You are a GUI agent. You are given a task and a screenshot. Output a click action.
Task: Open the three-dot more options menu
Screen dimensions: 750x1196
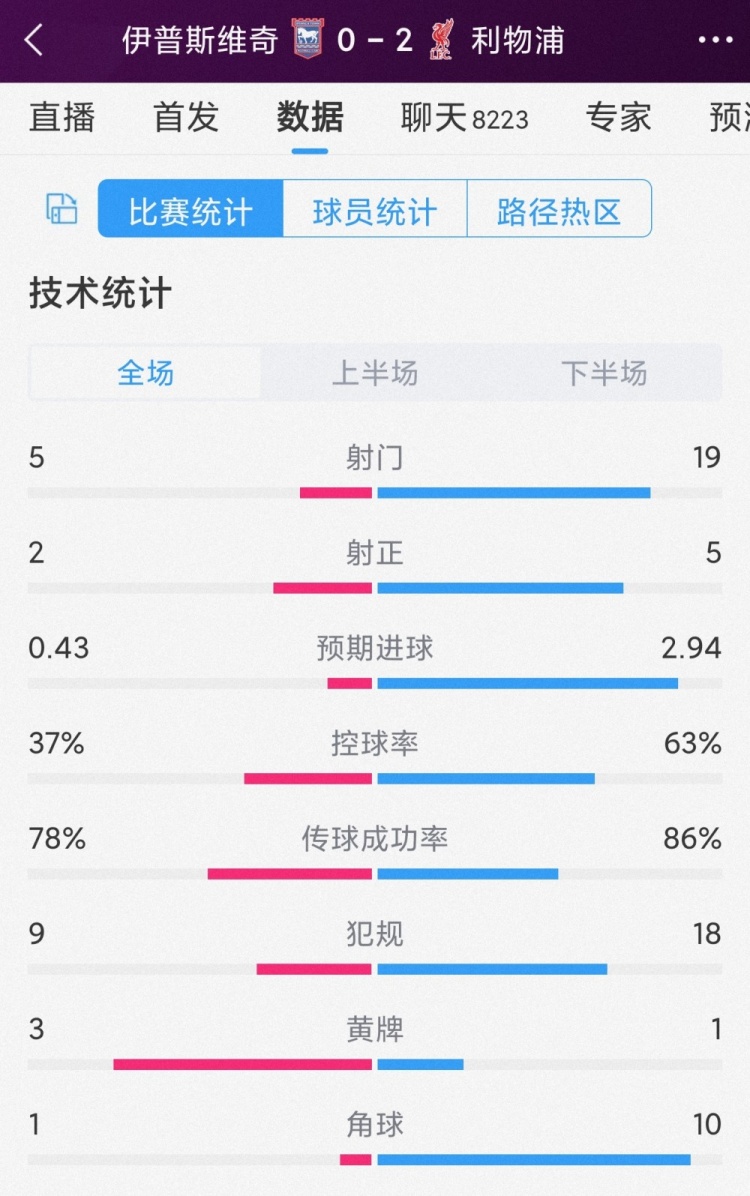(715, 40)
